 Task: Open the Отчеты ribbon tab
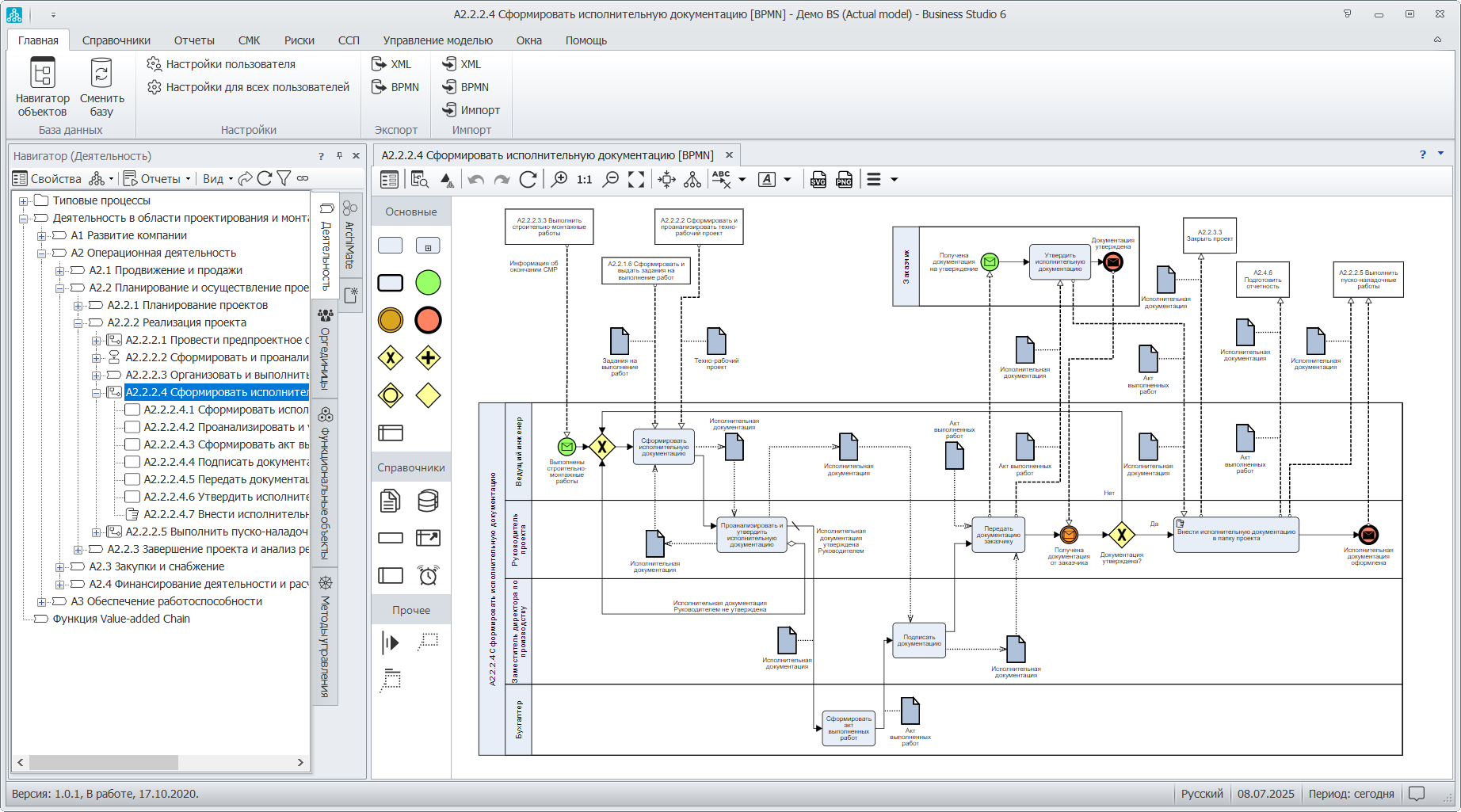click(194, 40)
